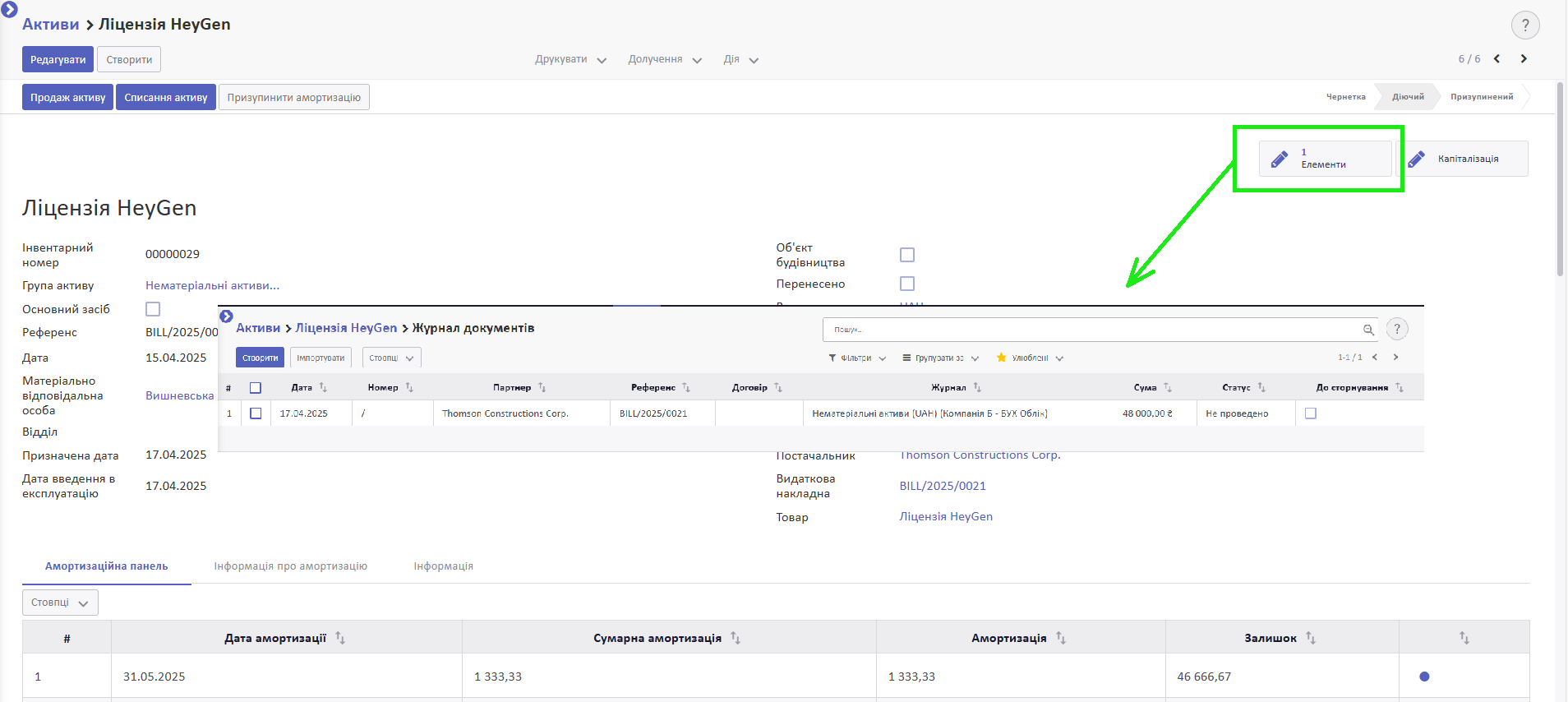Screen dimensions: 1568x702
Task: Go to previous page arrow near 1-1 / 1
Action: (1375, 357)
